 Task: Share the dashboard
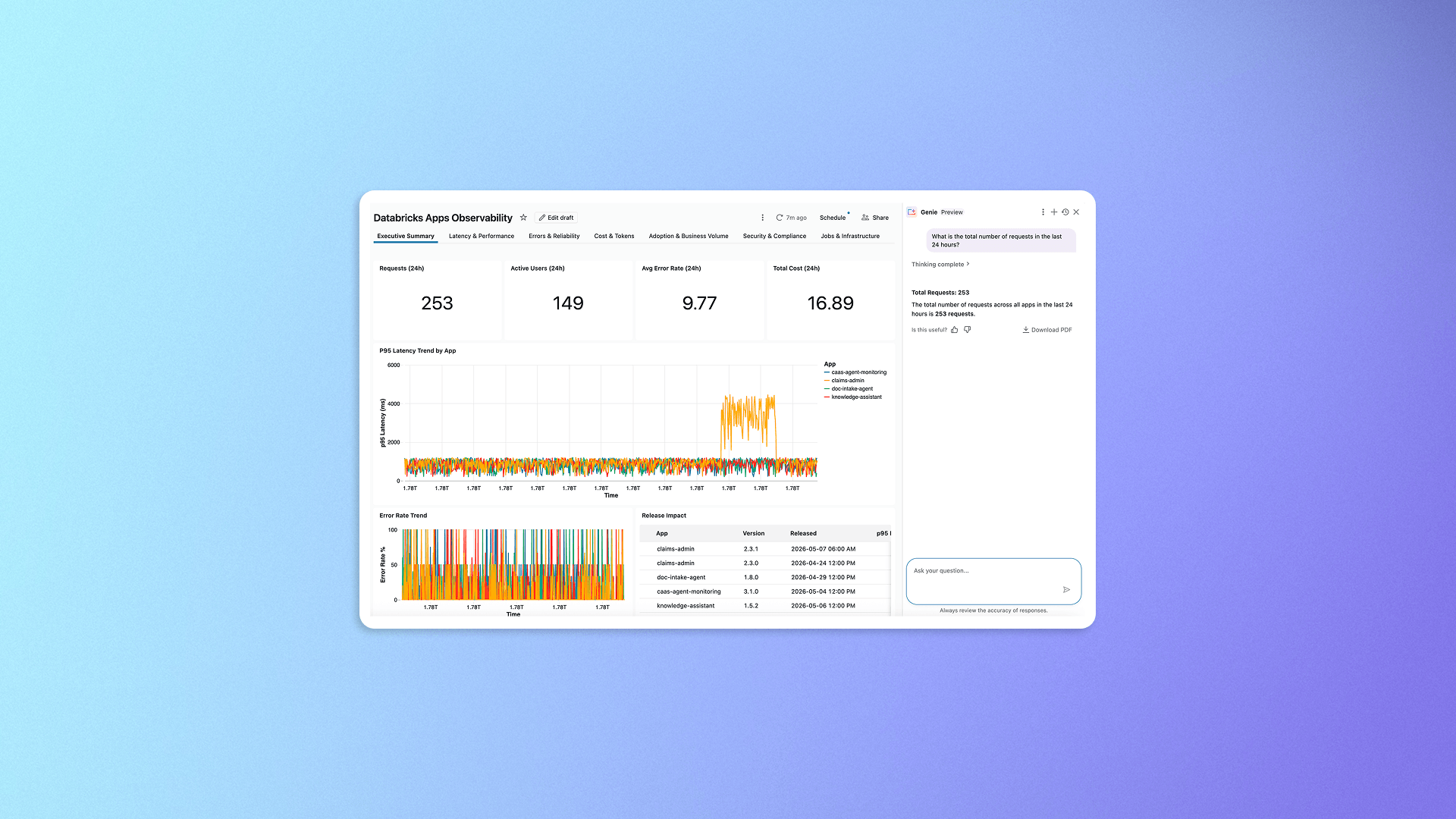point(875,218)
